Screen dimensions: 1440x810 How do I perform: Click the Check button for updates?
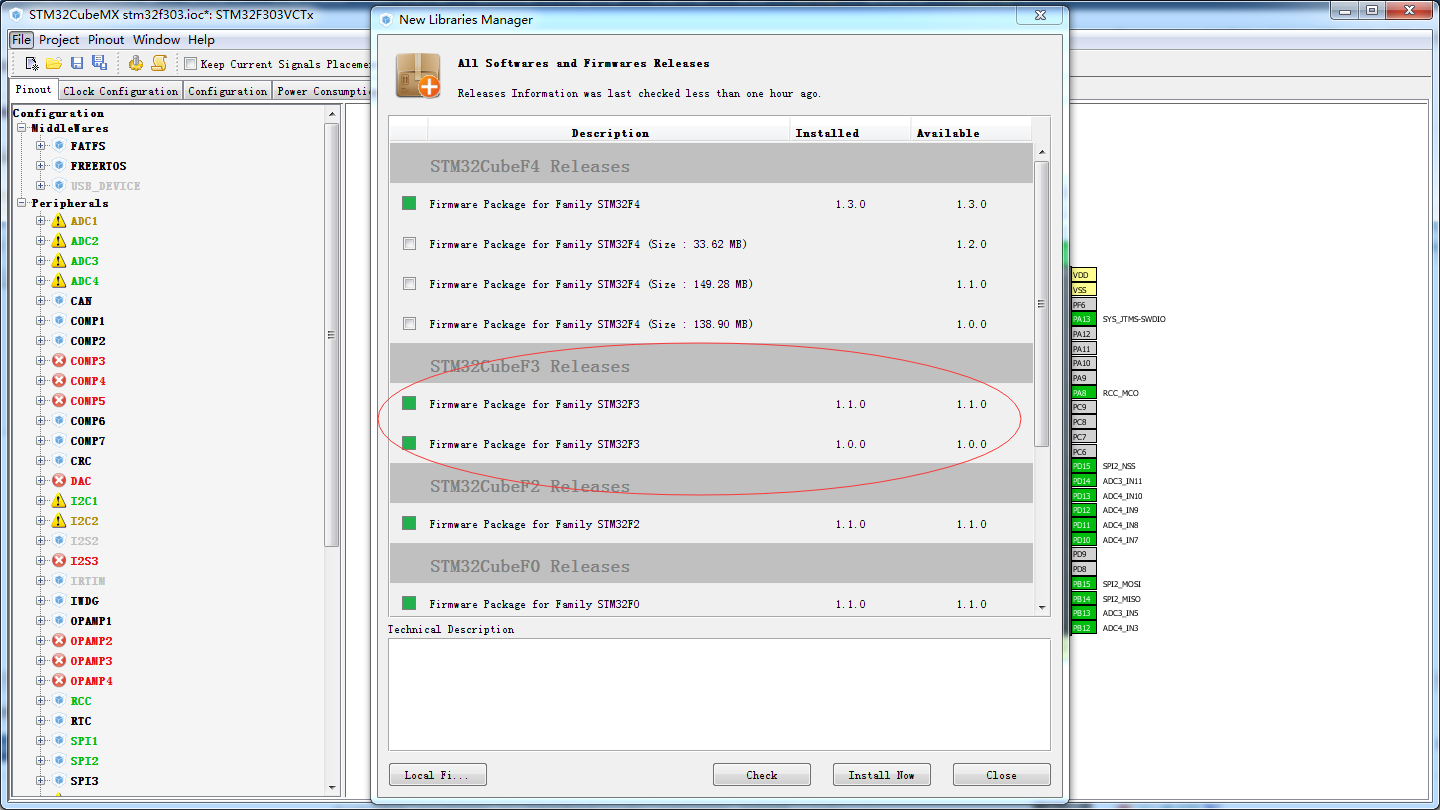[x=762, y=775]
